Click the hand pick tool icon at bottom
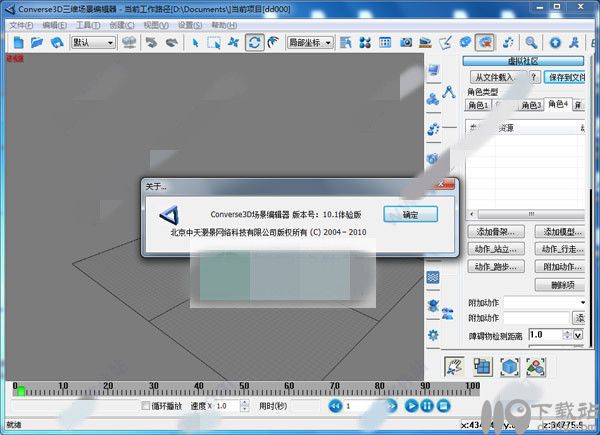The width and height of the screenshot is (600, 435). pos(455,366)
